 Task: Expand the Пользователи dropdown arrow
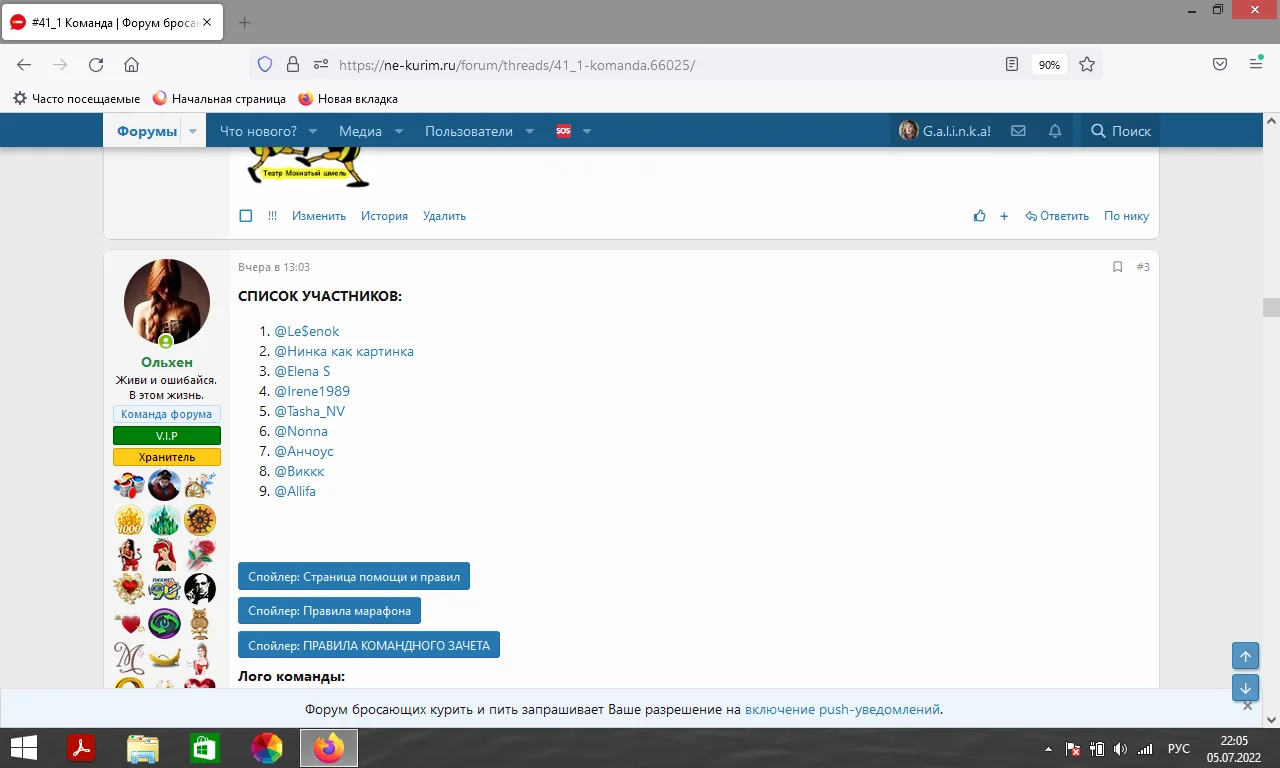click(x=530, y=131)
